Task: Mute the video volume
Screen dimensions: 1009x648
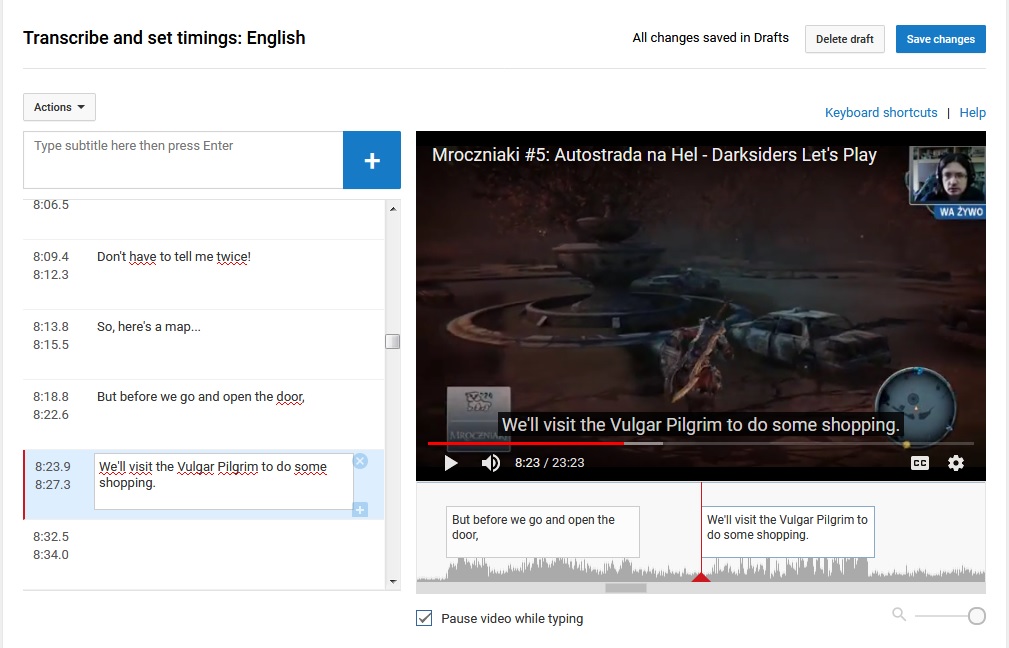Action: click(x=490, y=463)
